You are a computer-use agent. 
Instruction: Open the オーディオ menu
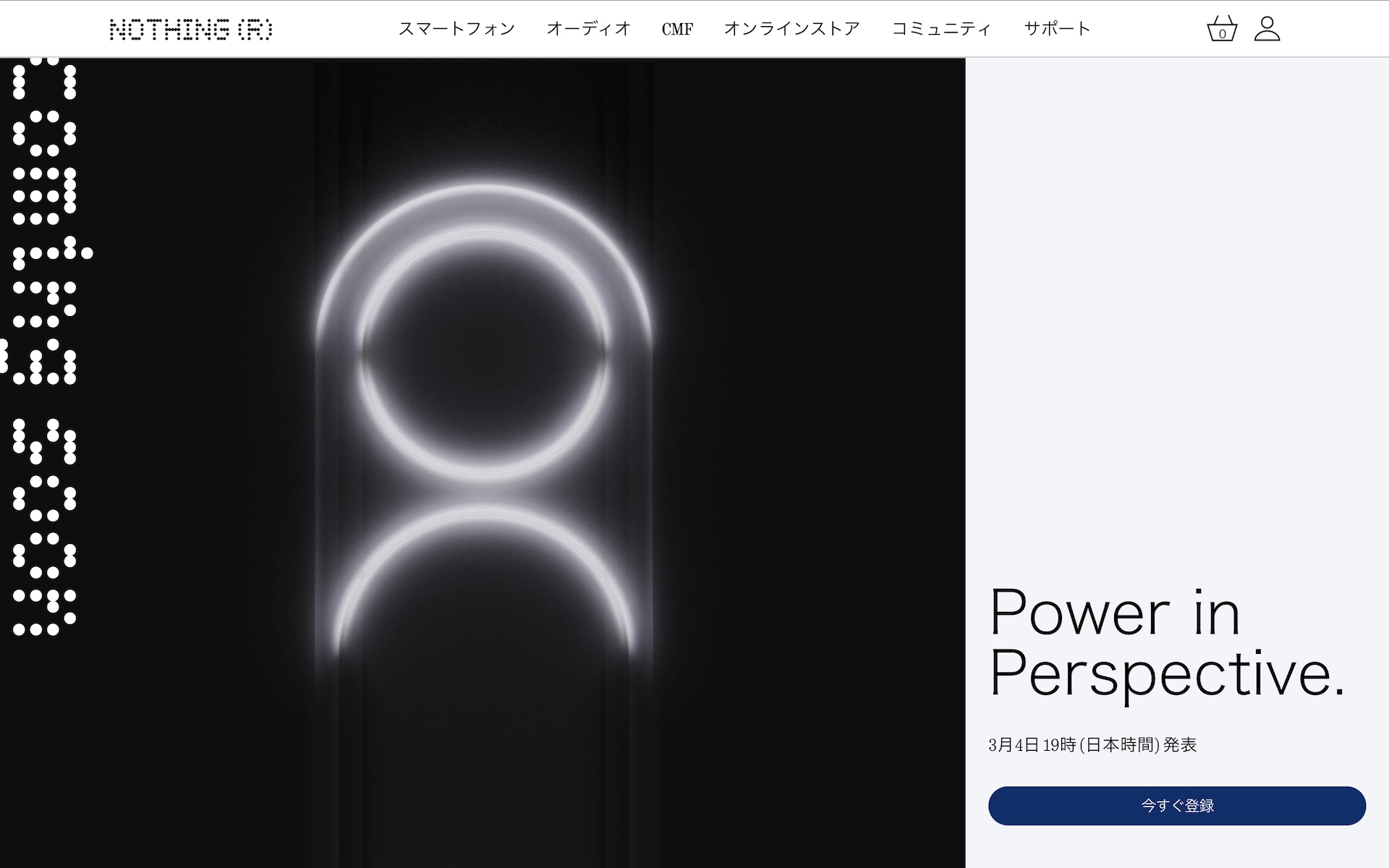point(589,28)
